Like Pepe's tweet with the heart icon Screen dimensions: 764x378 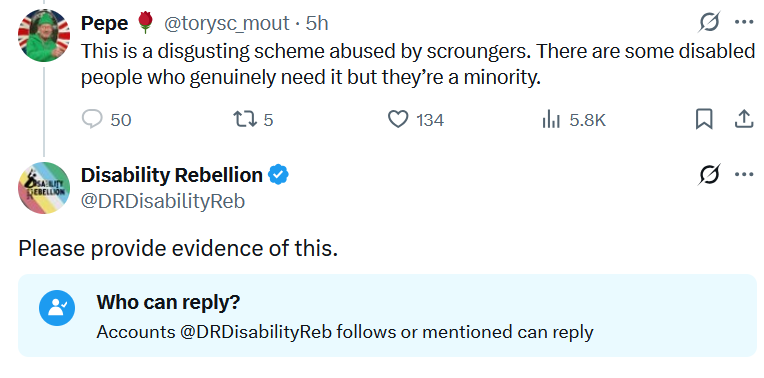point(416,119)
